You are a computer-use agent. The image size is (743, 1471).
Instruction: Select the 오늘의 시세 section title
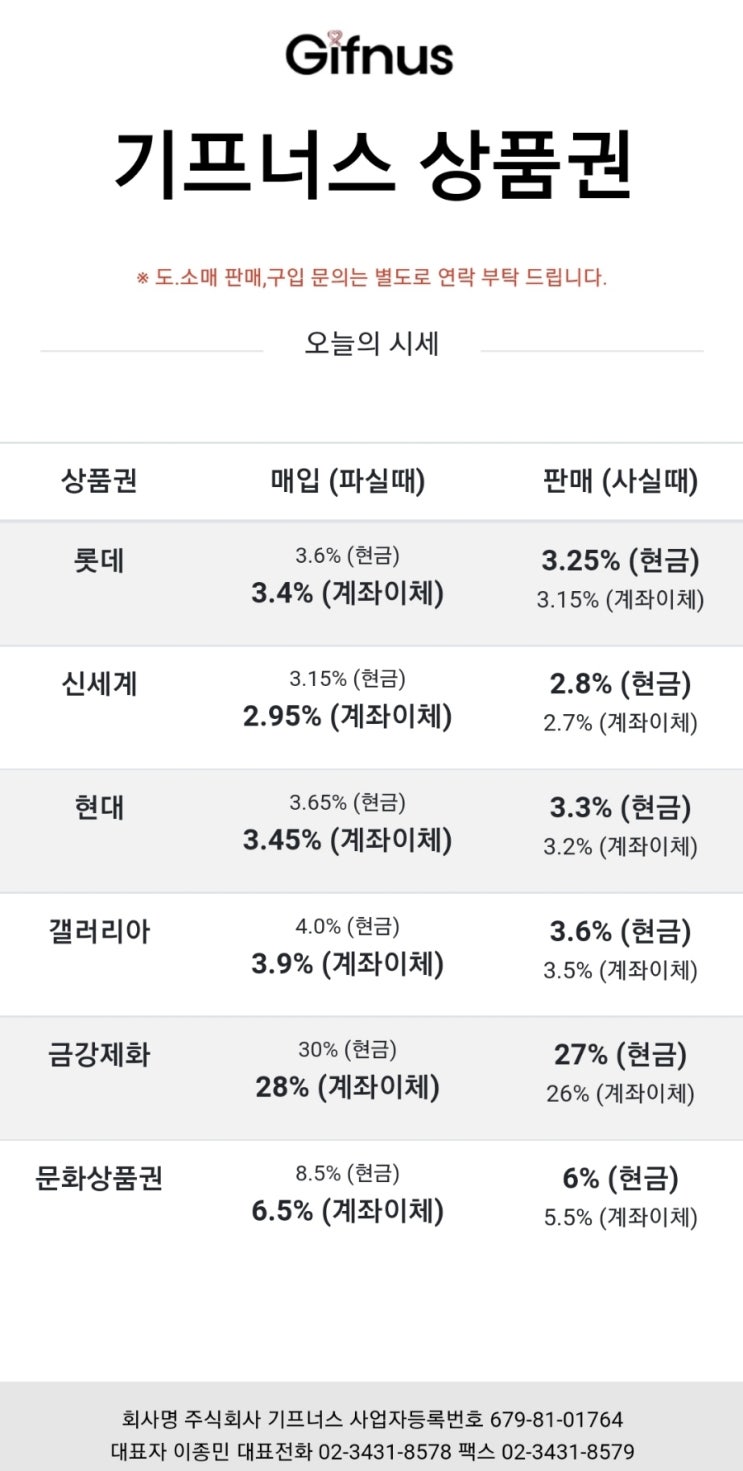(371, 344)
